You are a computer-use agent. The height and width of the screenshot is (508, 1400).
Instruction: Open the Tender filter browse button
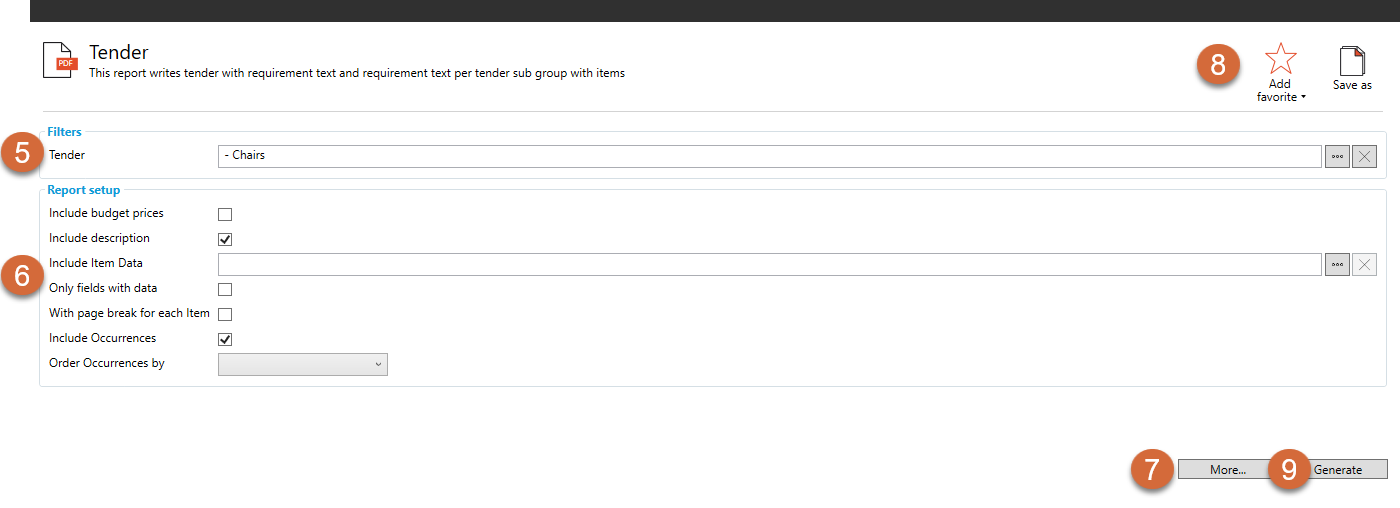1337,156
